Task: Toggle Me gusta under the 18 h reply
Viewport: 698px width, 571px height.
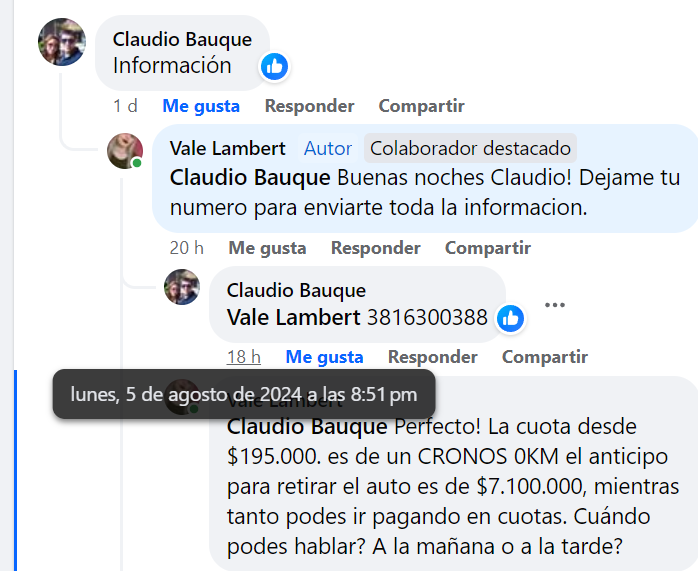Action: tap(325, 357)
